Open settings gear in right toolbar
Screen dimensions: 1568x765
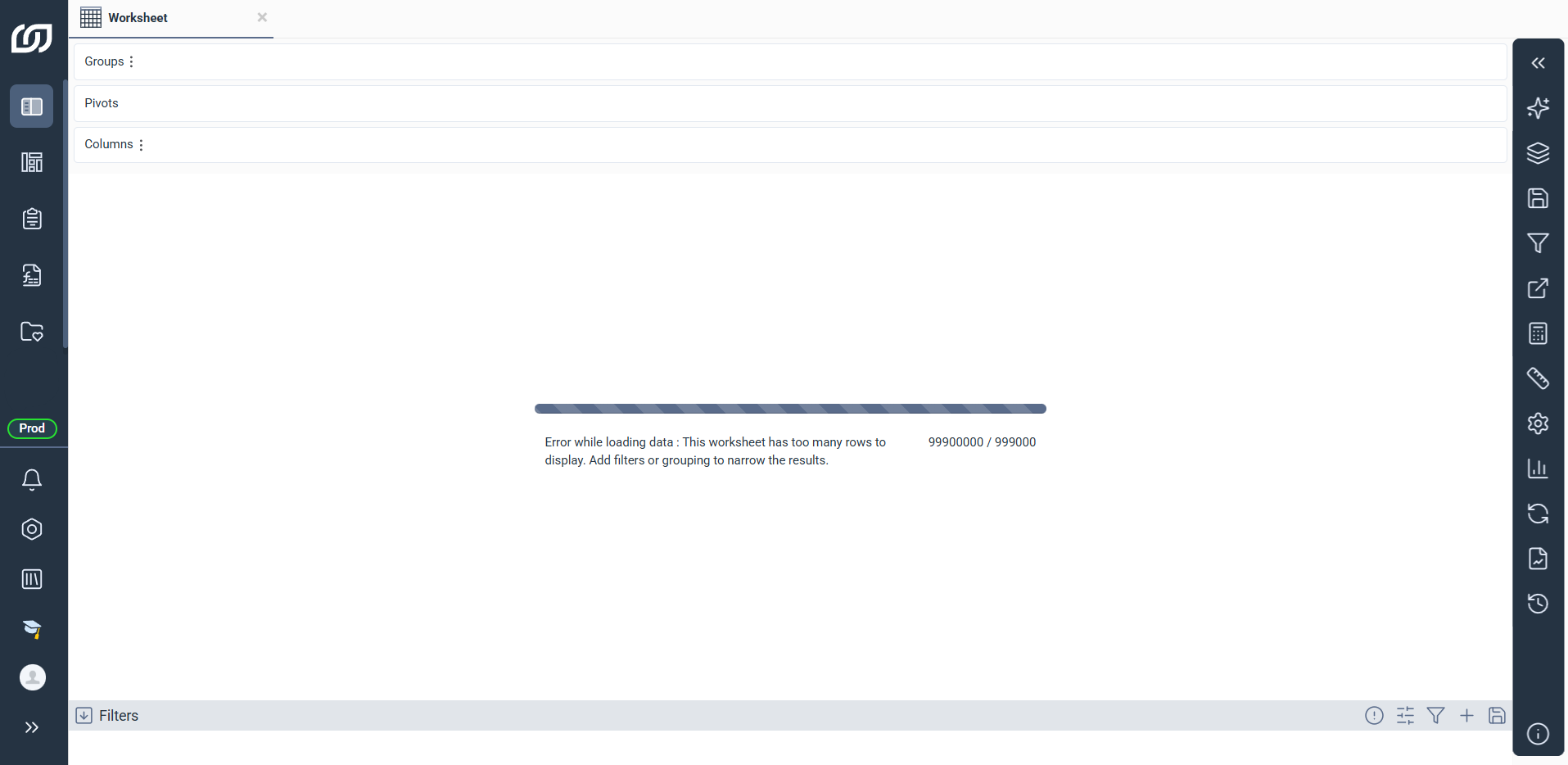pyautogui.click(x=1539, y=423)
